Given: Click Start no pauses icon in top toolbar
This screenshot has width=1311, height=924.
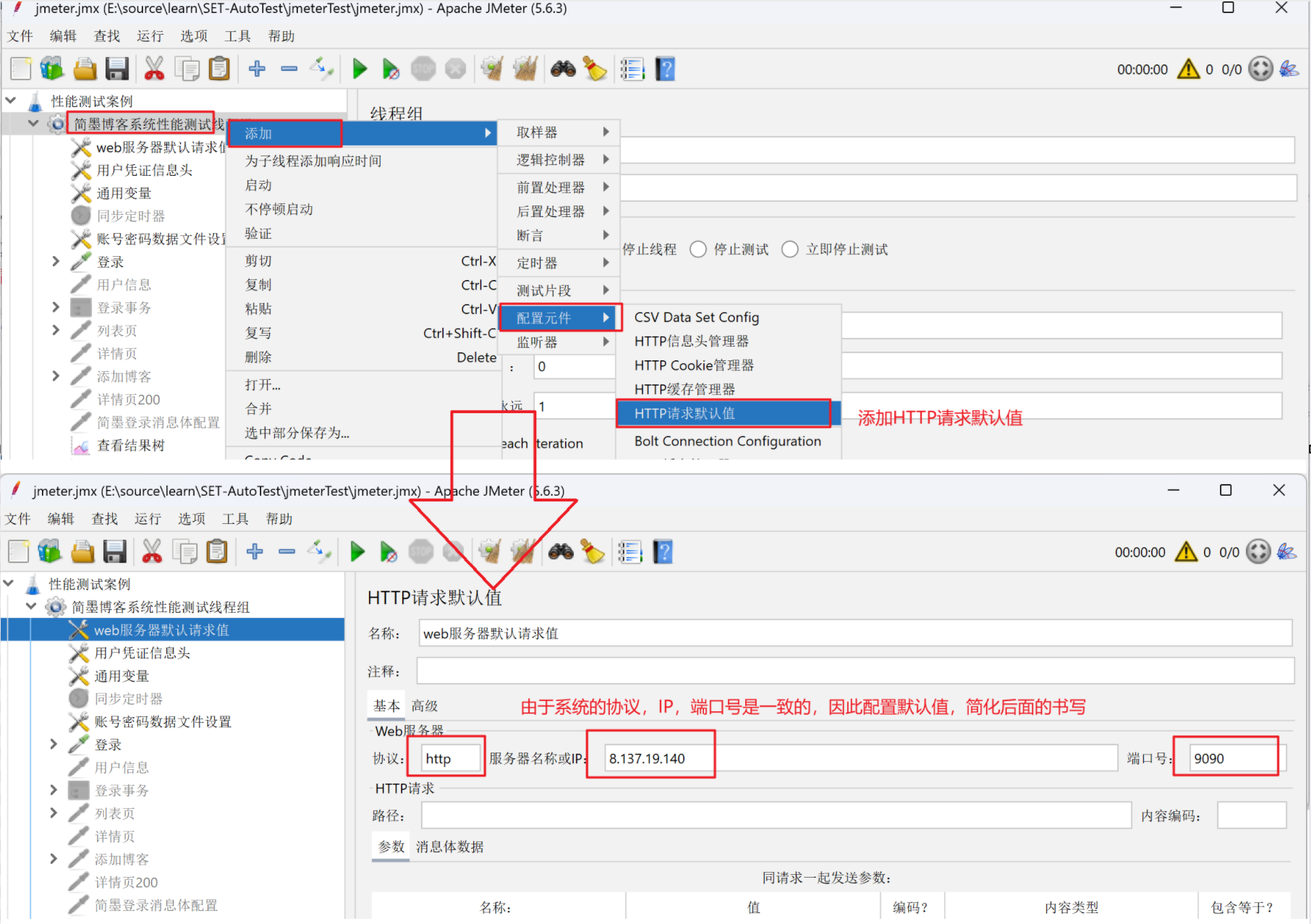Looking at the screenshot, I should (391, 69).
